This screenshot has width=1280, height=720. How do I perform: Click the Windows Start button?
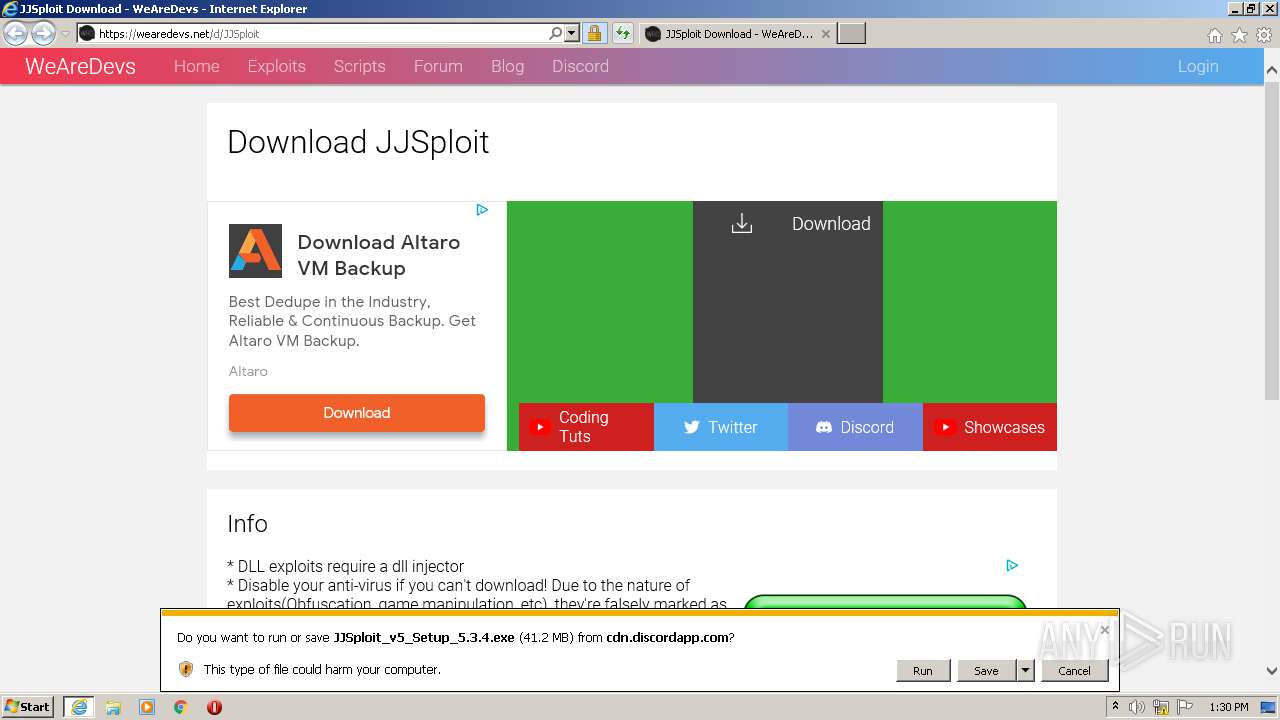click(28, 707)
